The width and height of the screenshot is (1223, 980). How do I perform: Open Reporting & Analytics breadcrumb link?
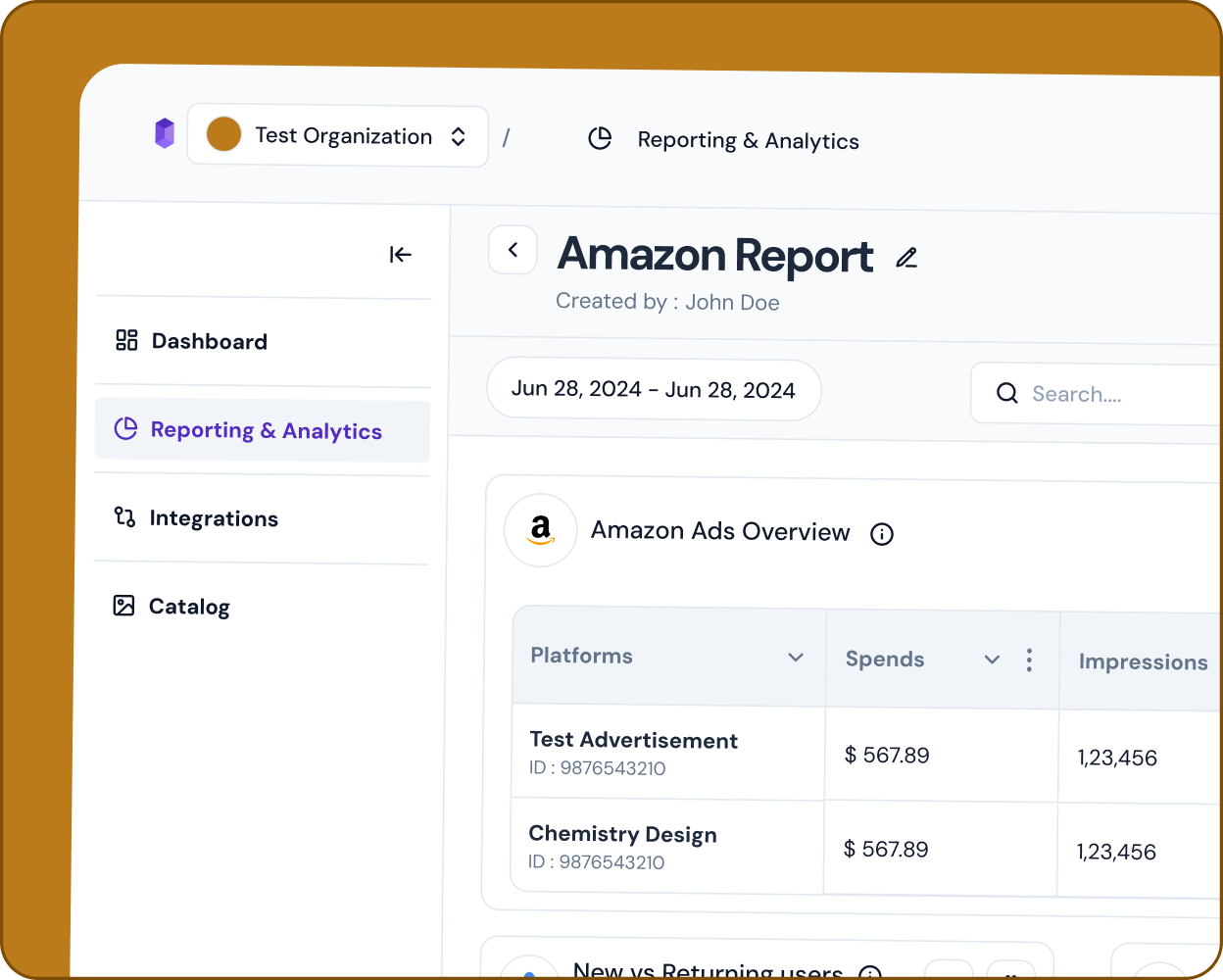pyautogui.click(x=748, y=141)
